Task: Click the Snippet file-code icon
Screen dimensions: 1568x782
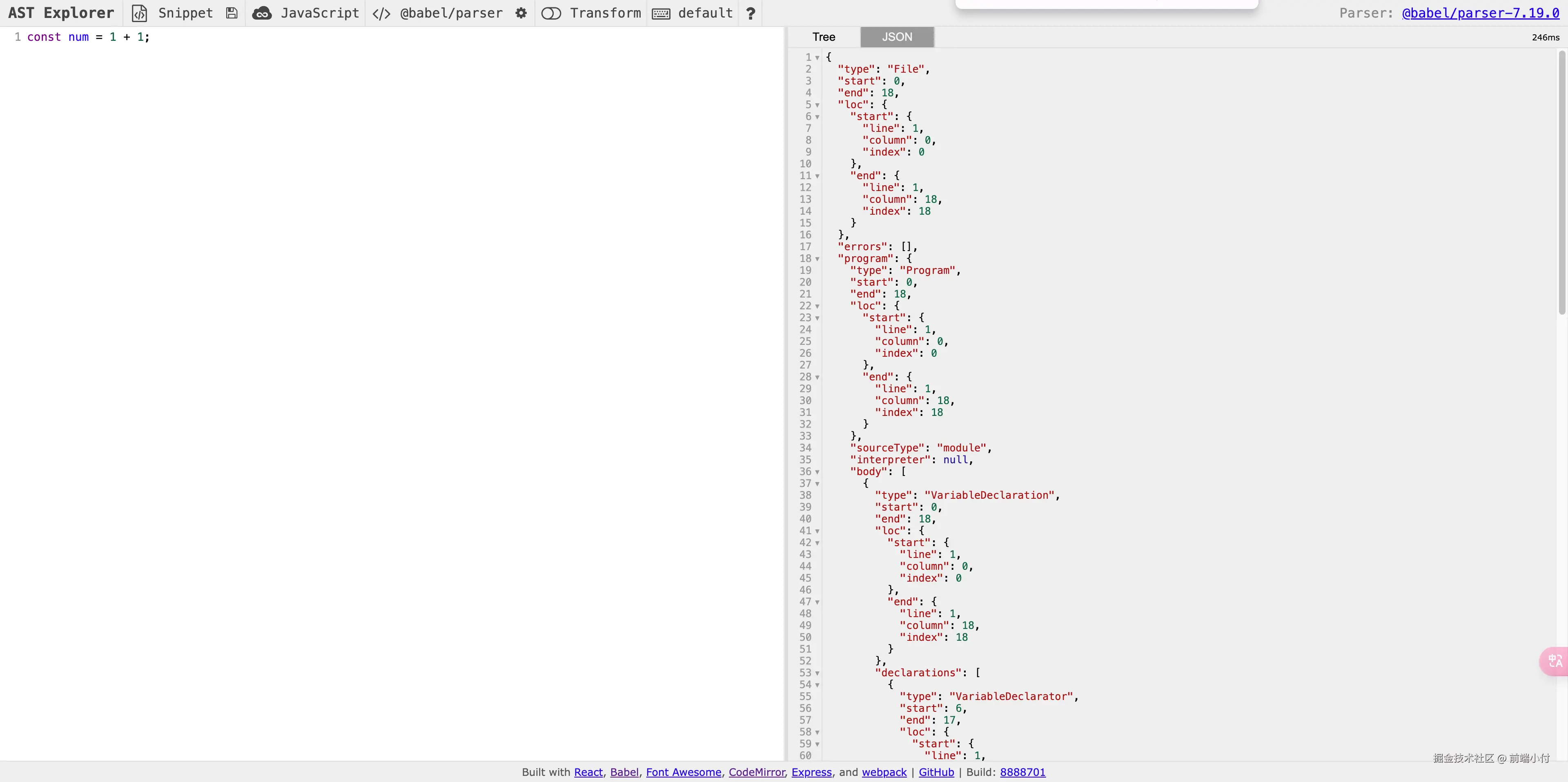Action: [x=139, y=13]
